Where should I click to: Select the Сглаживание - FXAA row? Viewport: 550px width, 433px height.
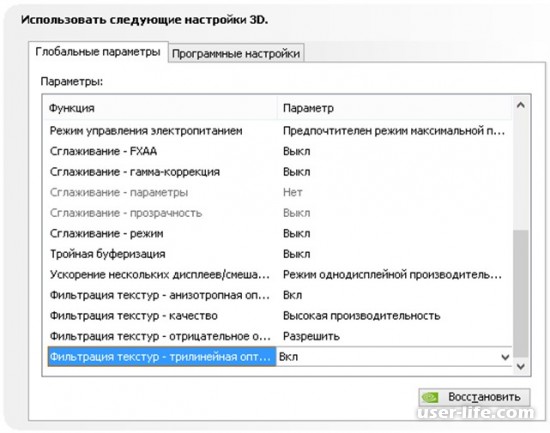(x=280, y=151)
